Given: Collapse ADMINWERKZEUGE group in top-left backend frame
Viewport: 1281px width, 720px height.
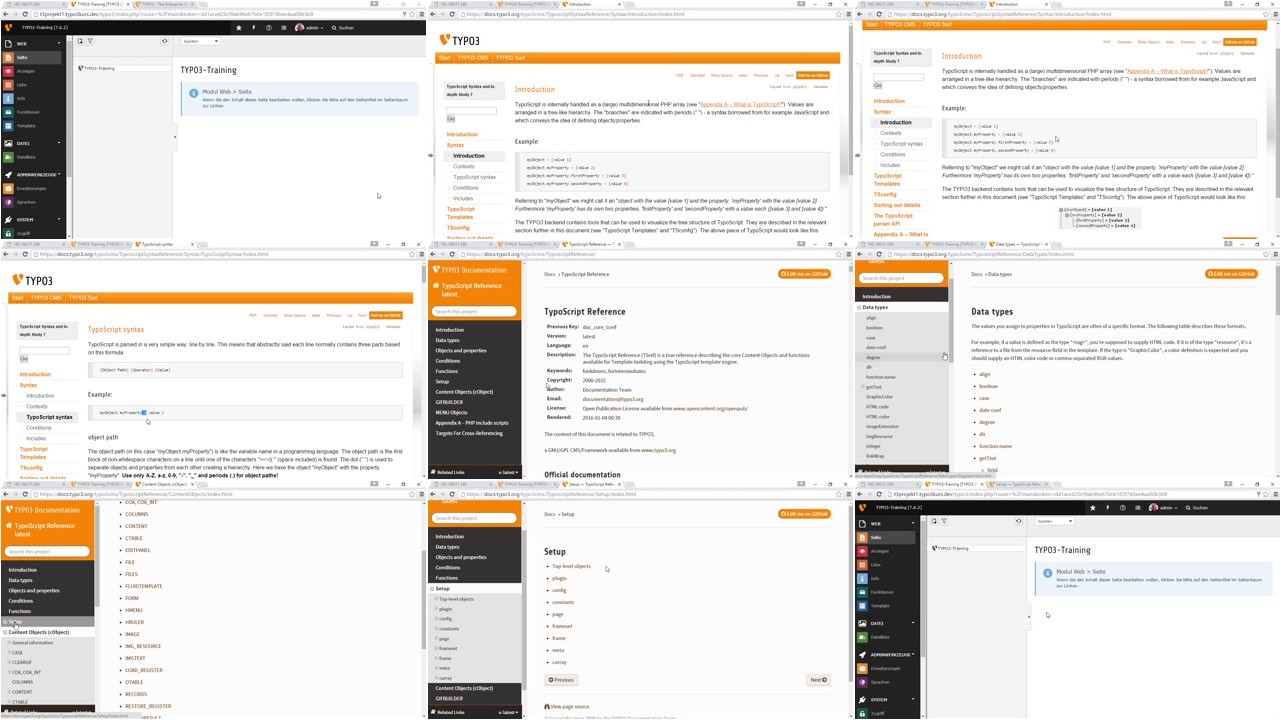Looking at the screenshot, I should (x=31, y=175).
